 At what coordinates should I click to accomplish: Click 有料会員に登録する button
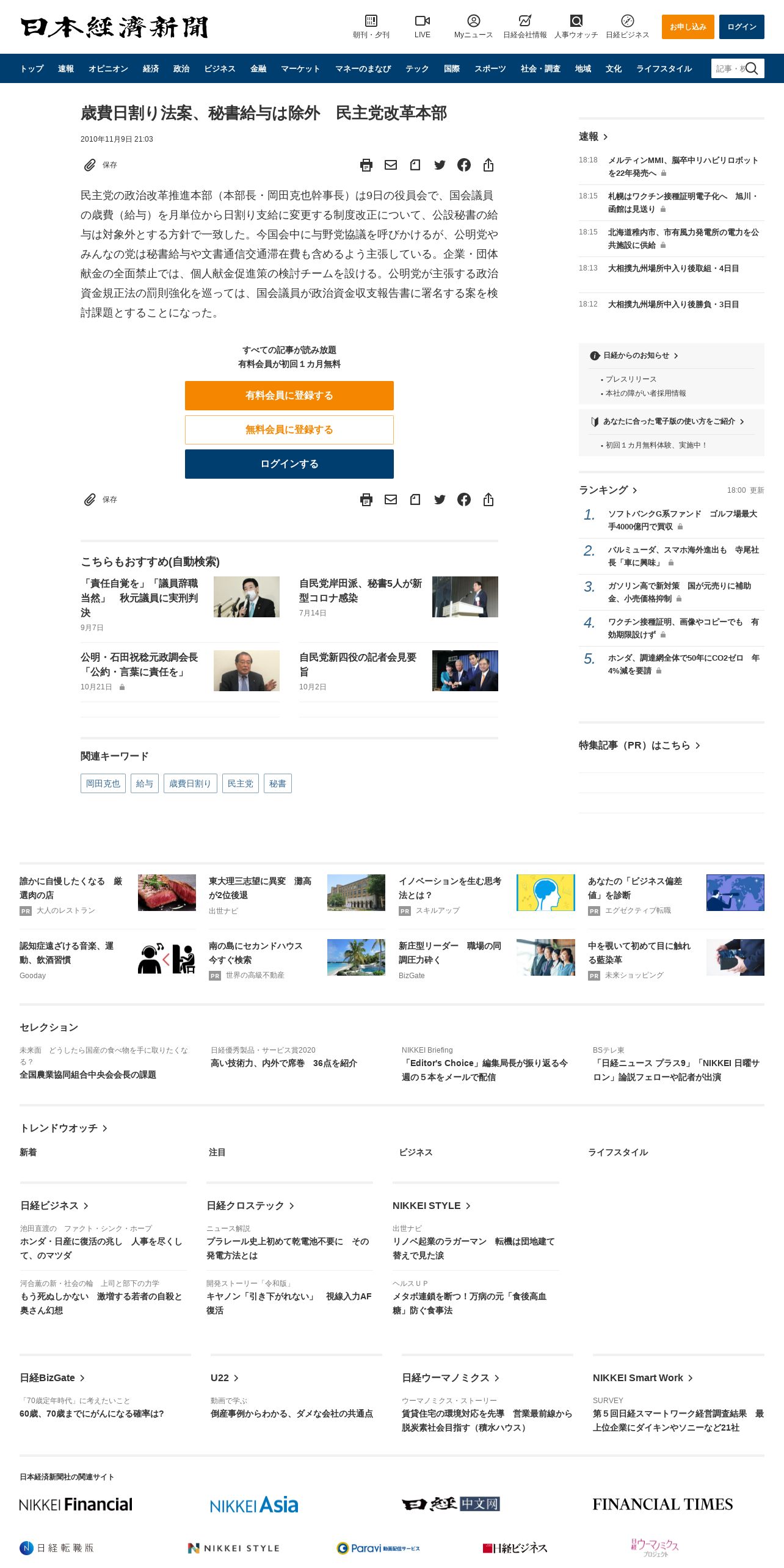click(x=289, y=396)
